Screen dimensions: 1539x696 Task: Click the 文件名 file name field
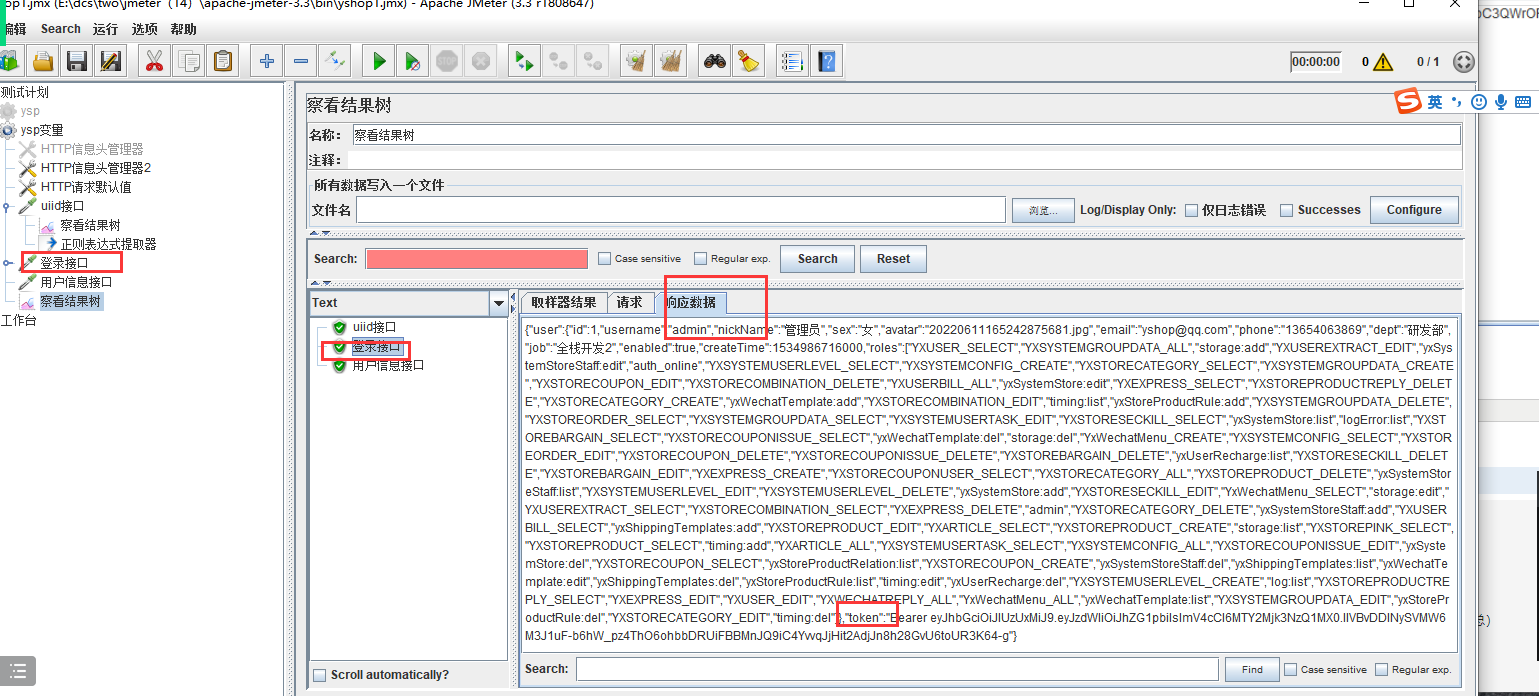680,210
